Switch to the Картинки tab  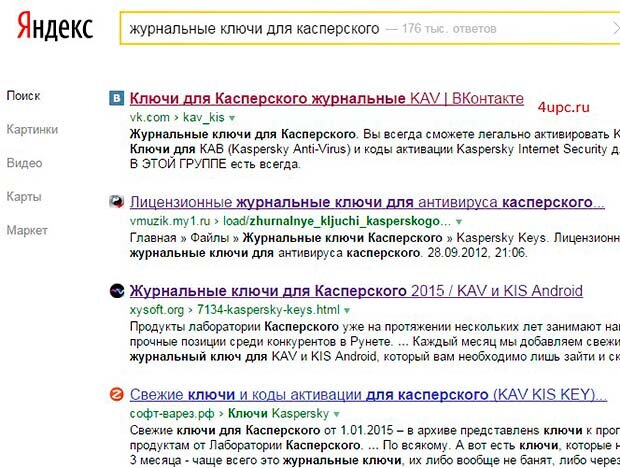click(x=32, y=129)
